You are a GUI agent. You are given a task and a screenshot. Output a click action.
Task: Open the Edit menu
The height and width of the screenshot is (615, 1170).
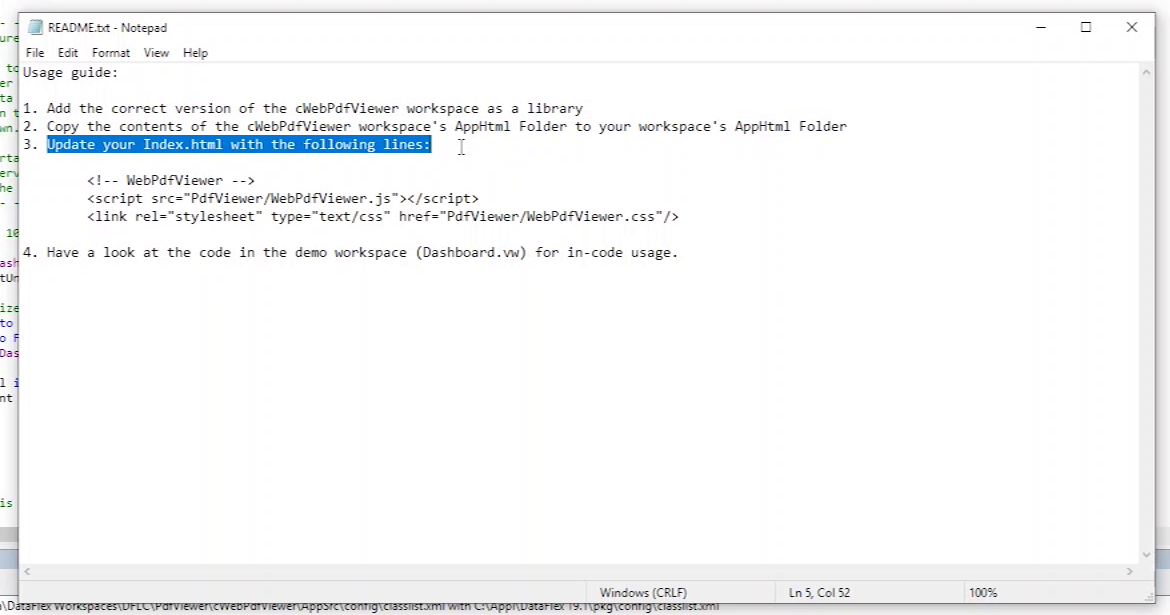[x=68, y=53]
